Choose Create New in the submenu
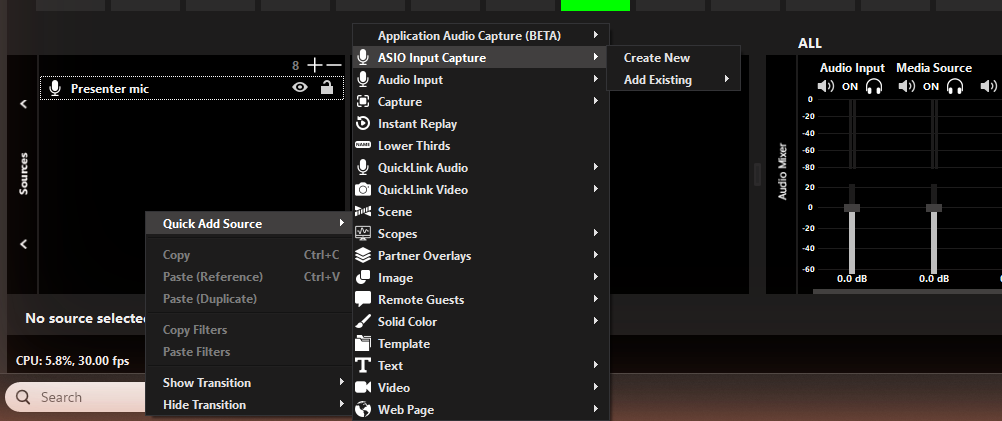 (x=674, y=57)
